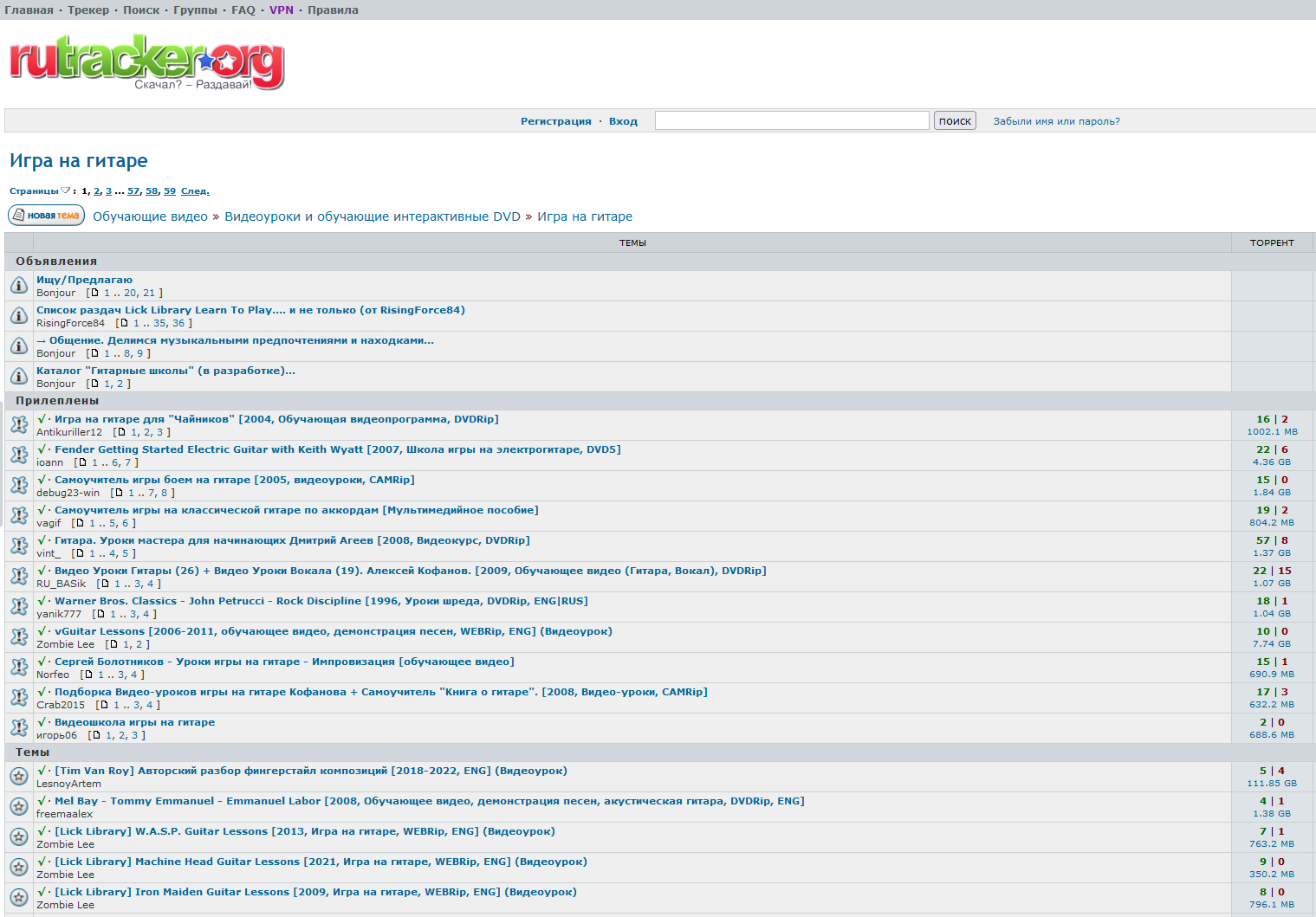
Task: Go to След. next page link
Action: 195,191
